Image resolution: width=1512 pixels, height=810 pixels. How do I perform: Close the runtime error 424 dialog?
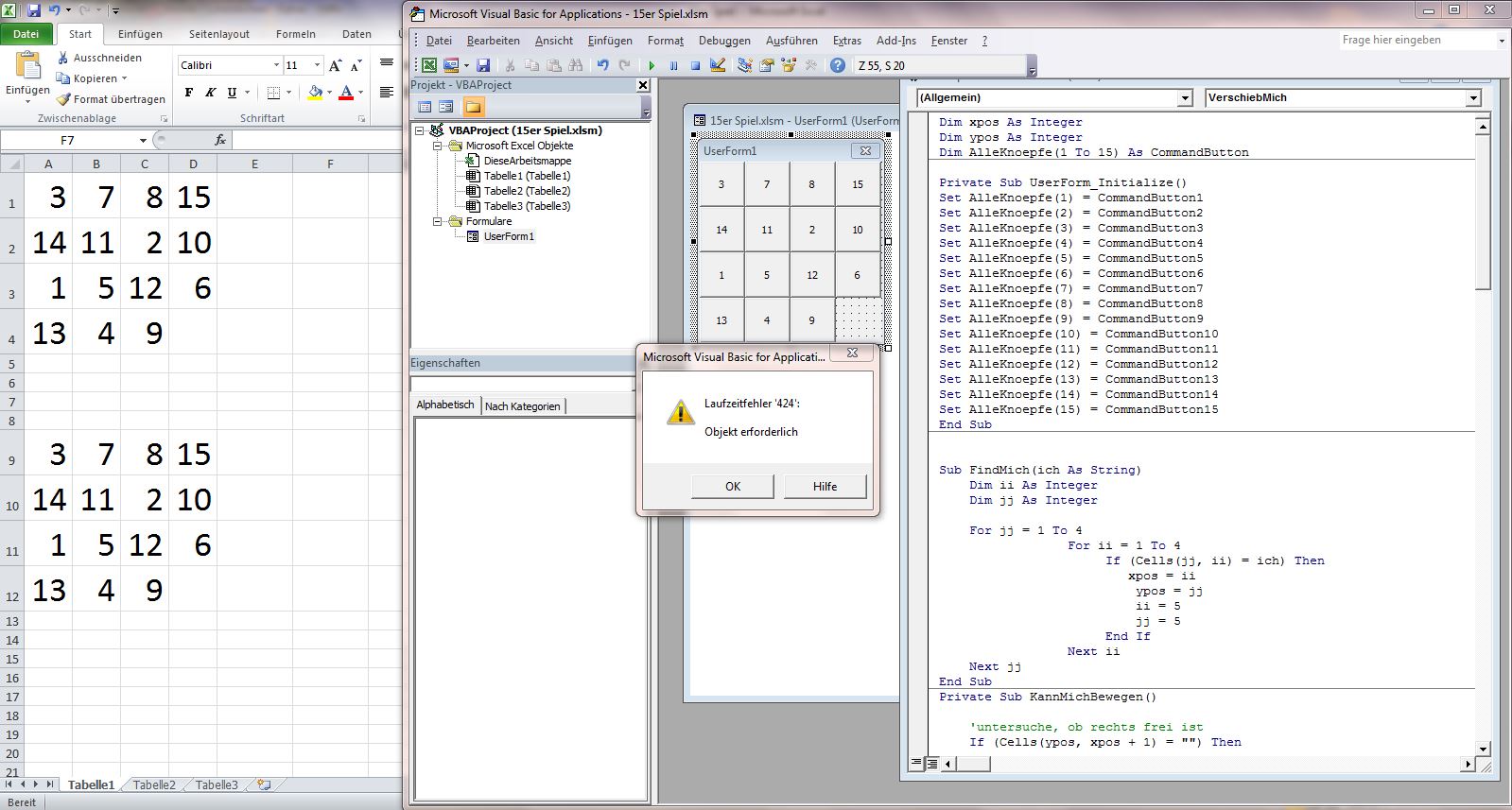[852, 353]
